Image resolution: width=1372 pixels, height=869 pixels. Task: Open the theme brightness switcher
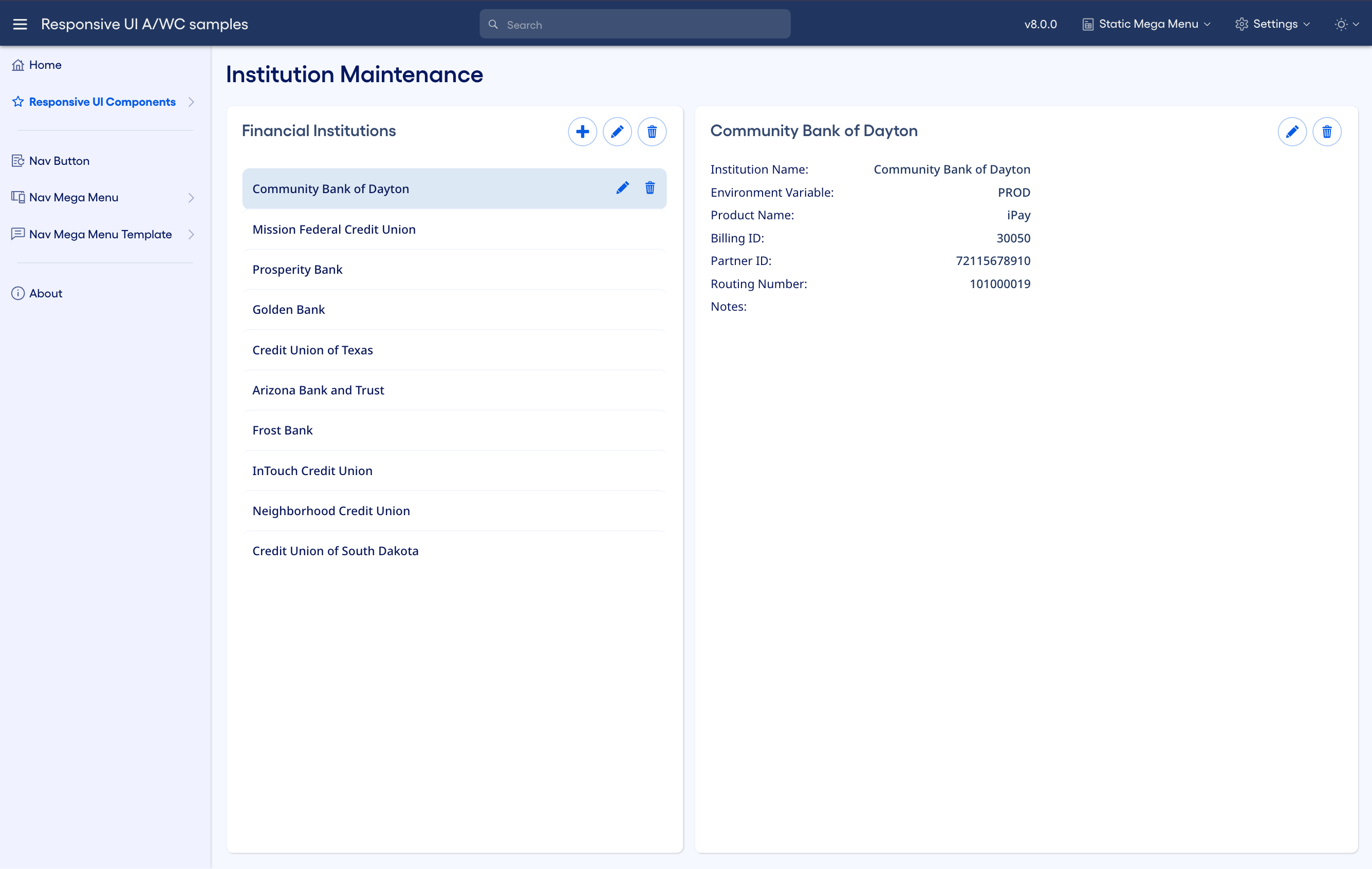1347,24
